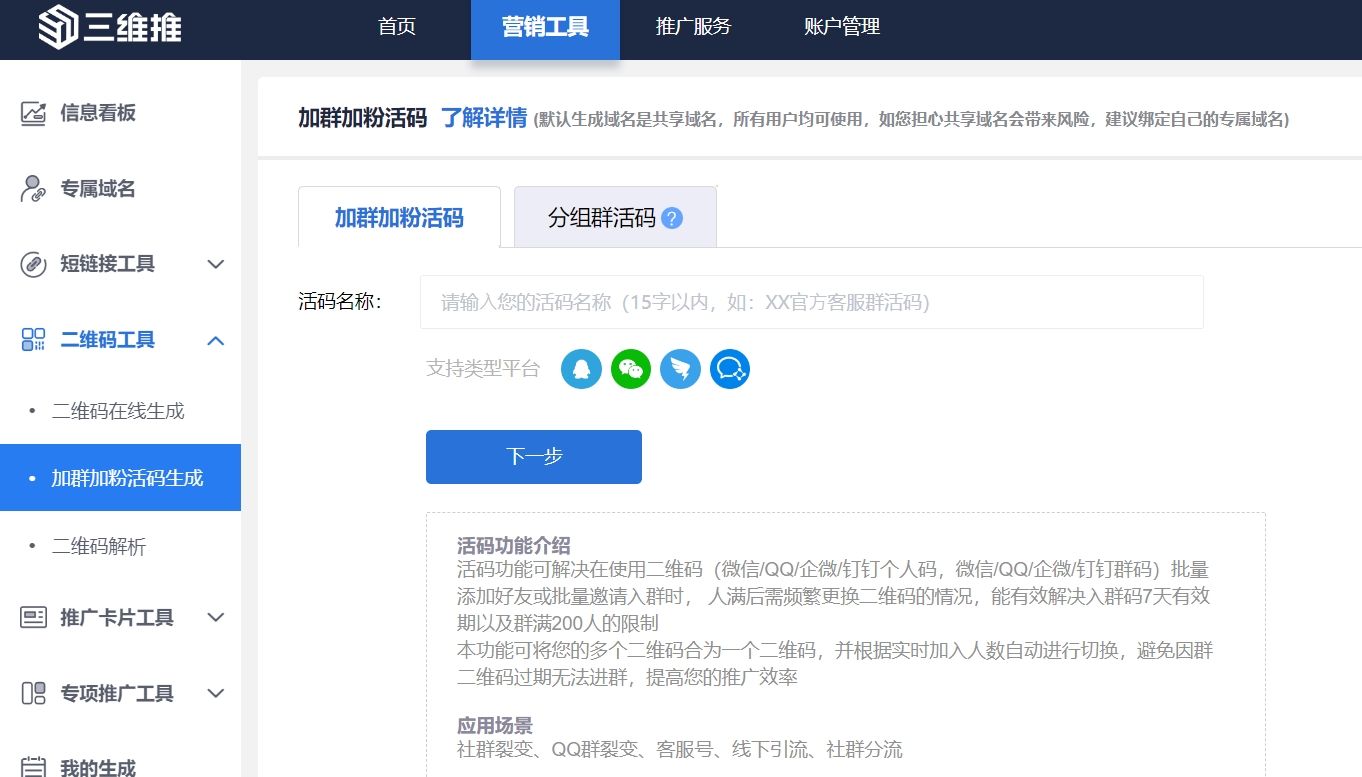Click the QQ penguin platform icon
1362x777 pixels.
[x=581, y=369]
